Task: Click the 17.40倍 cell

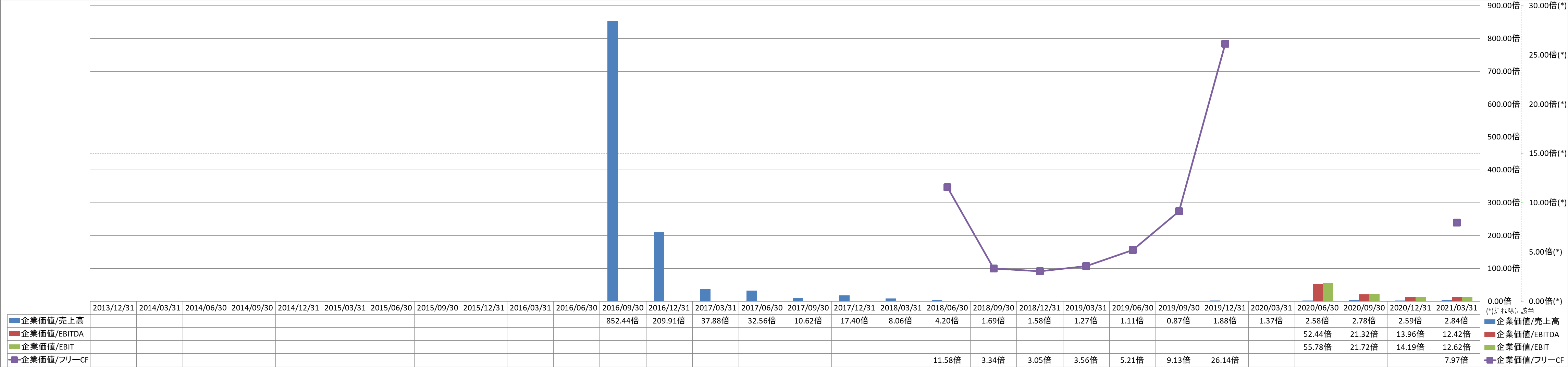Action: (x=854, y=321)
